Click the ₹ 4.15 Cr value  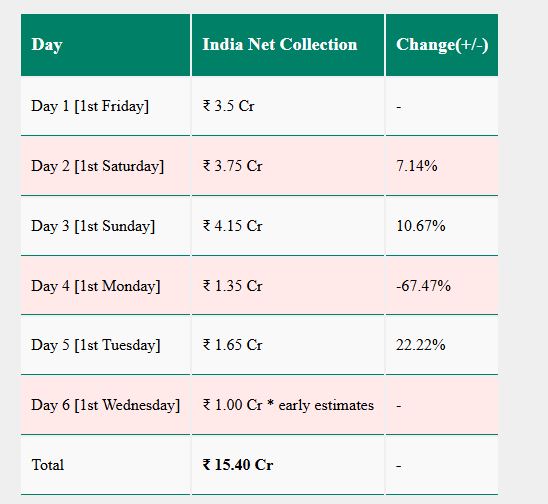pyautogui.click(x=232, y=226)
